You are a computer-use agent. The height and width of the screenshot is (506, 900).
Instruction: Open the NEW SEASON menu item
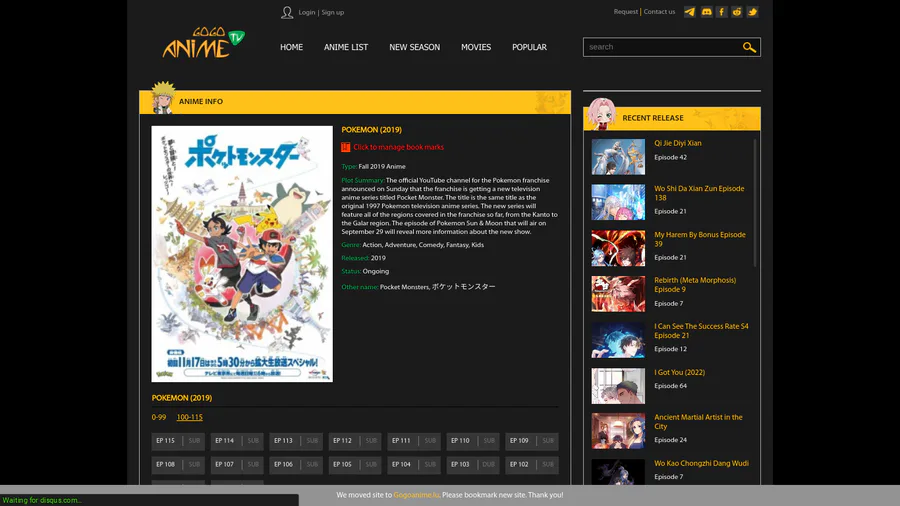pos(414,47)
